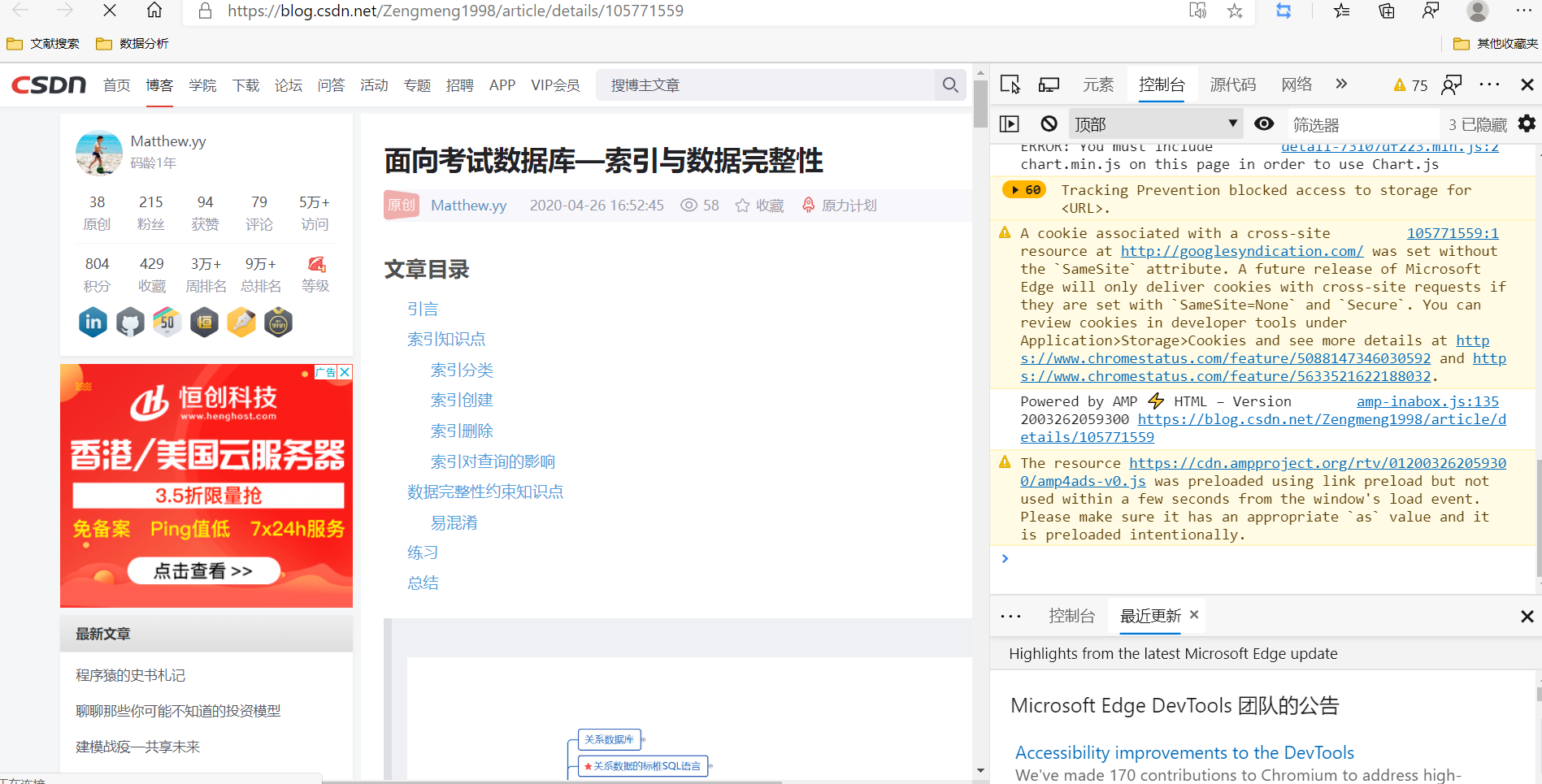Focus the 搜博主文章 search field
Image resolution: width=1542 pixels, height=784 pixels.
tap(764, 84)
